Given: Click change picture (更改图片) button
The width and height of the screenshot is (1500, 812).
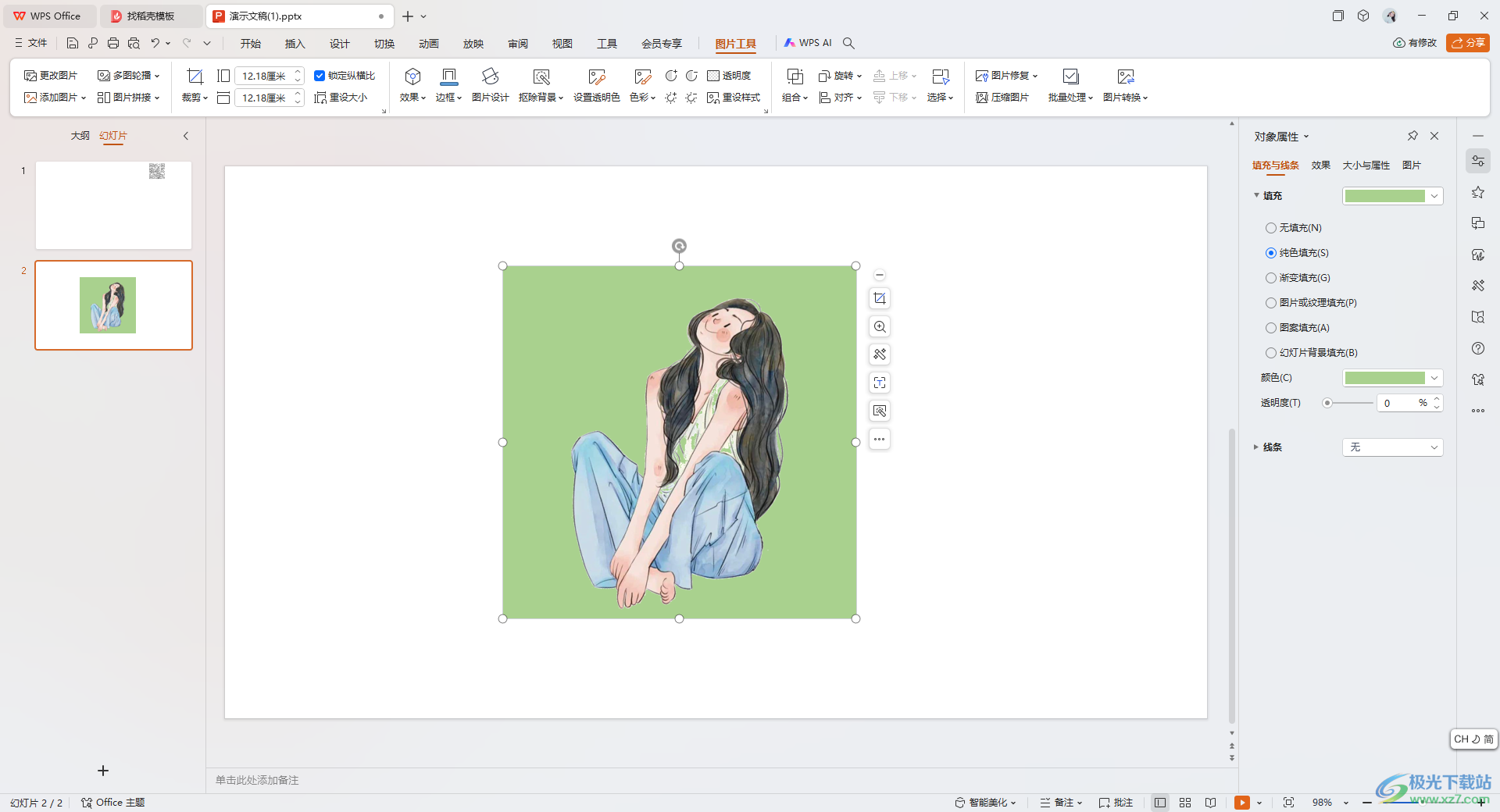Looking at the screenshot, I should tap(51, 76).
